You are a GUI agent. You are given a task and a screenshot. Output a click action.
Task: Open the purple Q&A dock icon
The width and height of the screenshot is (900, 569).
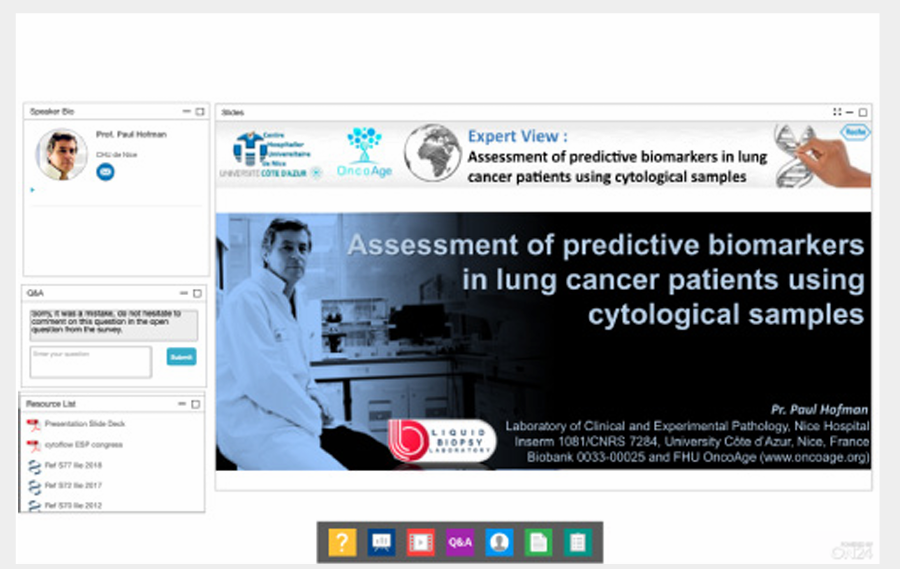[460, 542]
